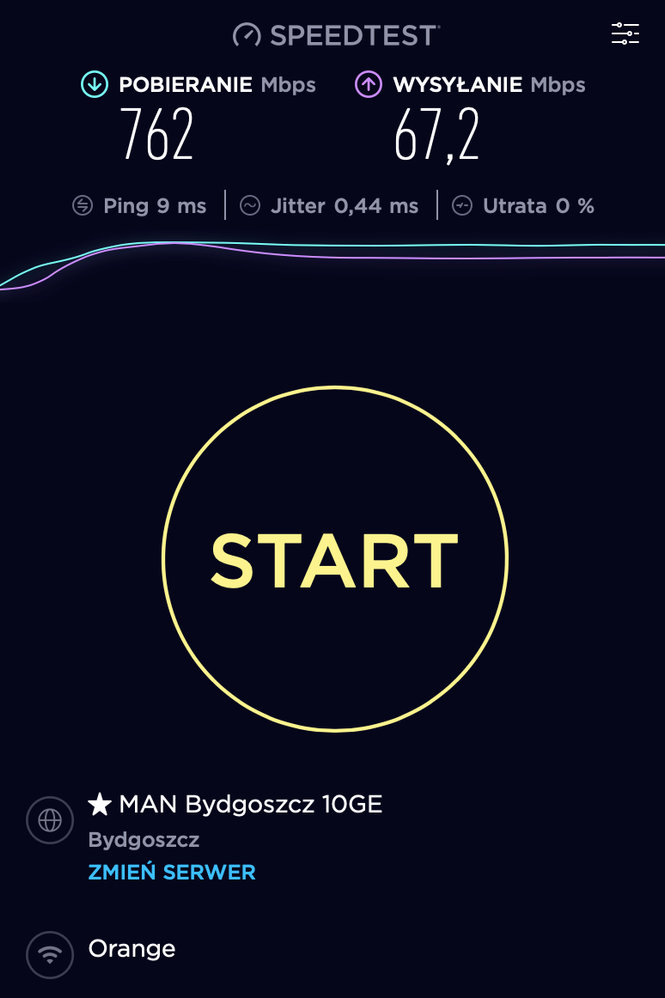Click the packet loss icon beside Utrata
Viewport: 665px width, 998px height.
[462, 206]
